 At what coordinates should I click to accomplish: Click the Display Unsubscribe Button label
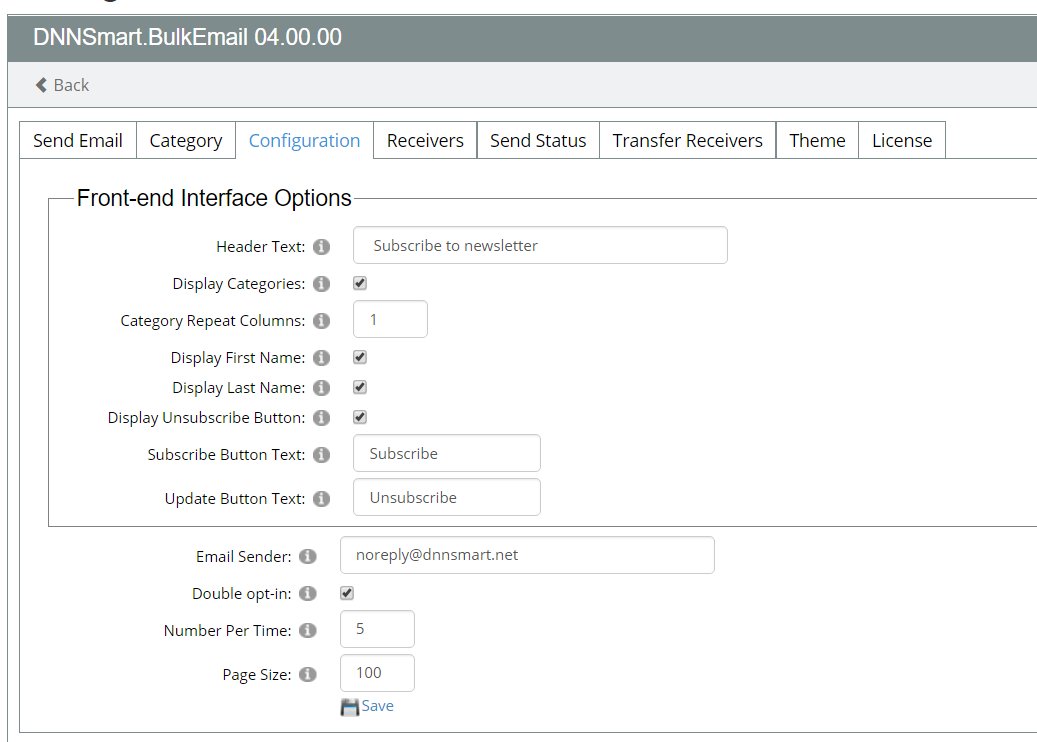pyautogui.click(x=206, y=418)
